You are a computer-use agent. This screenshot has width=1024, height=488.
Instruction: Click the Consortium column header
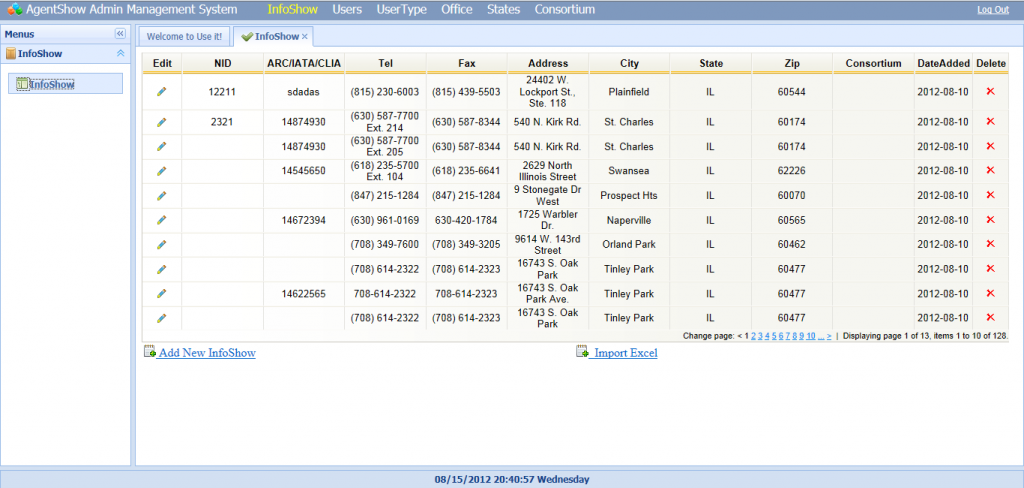pos(874,63)
